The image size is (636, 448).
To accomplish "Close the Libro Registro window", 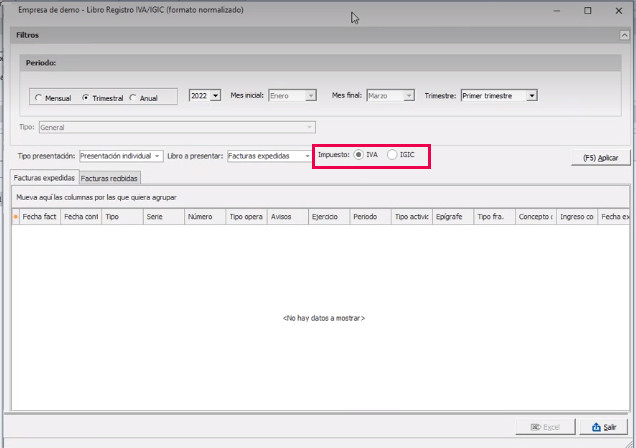I will tap(619, 11).
